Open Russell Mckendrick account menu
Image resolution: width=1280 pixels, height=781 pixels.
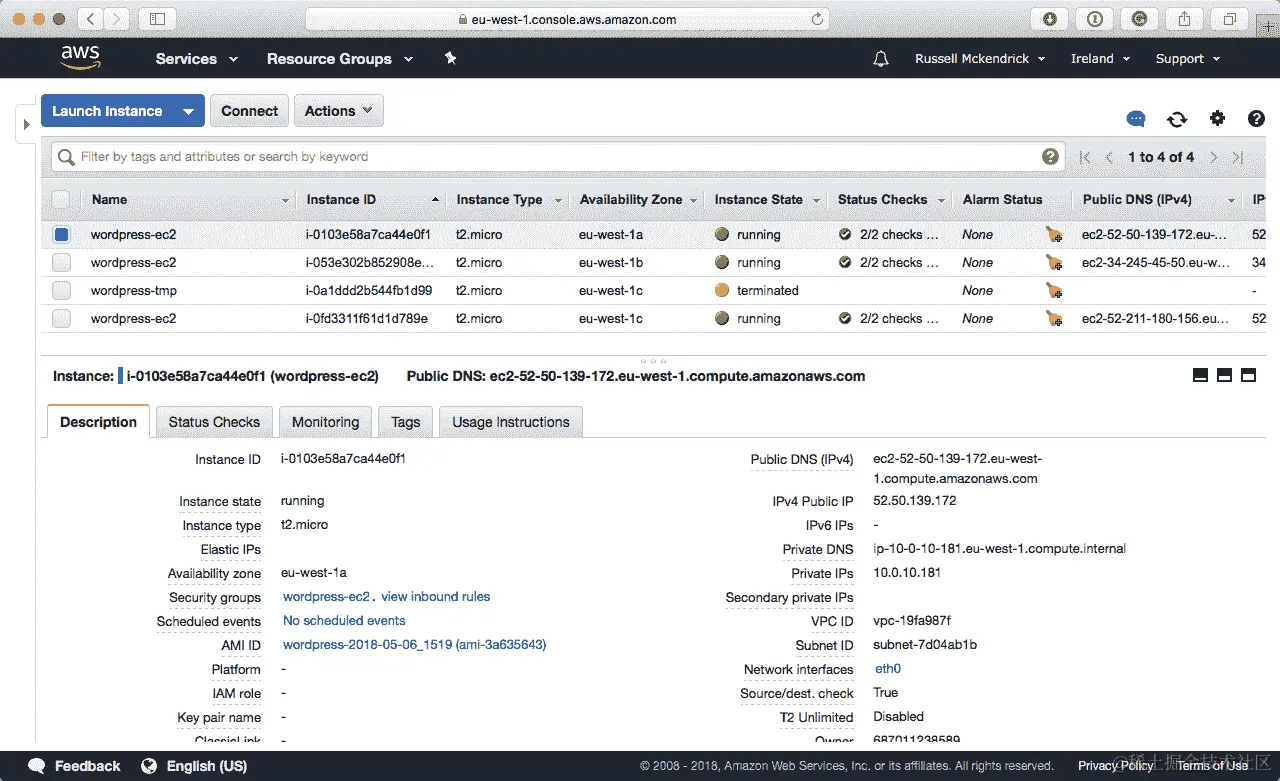coord(980,59)
